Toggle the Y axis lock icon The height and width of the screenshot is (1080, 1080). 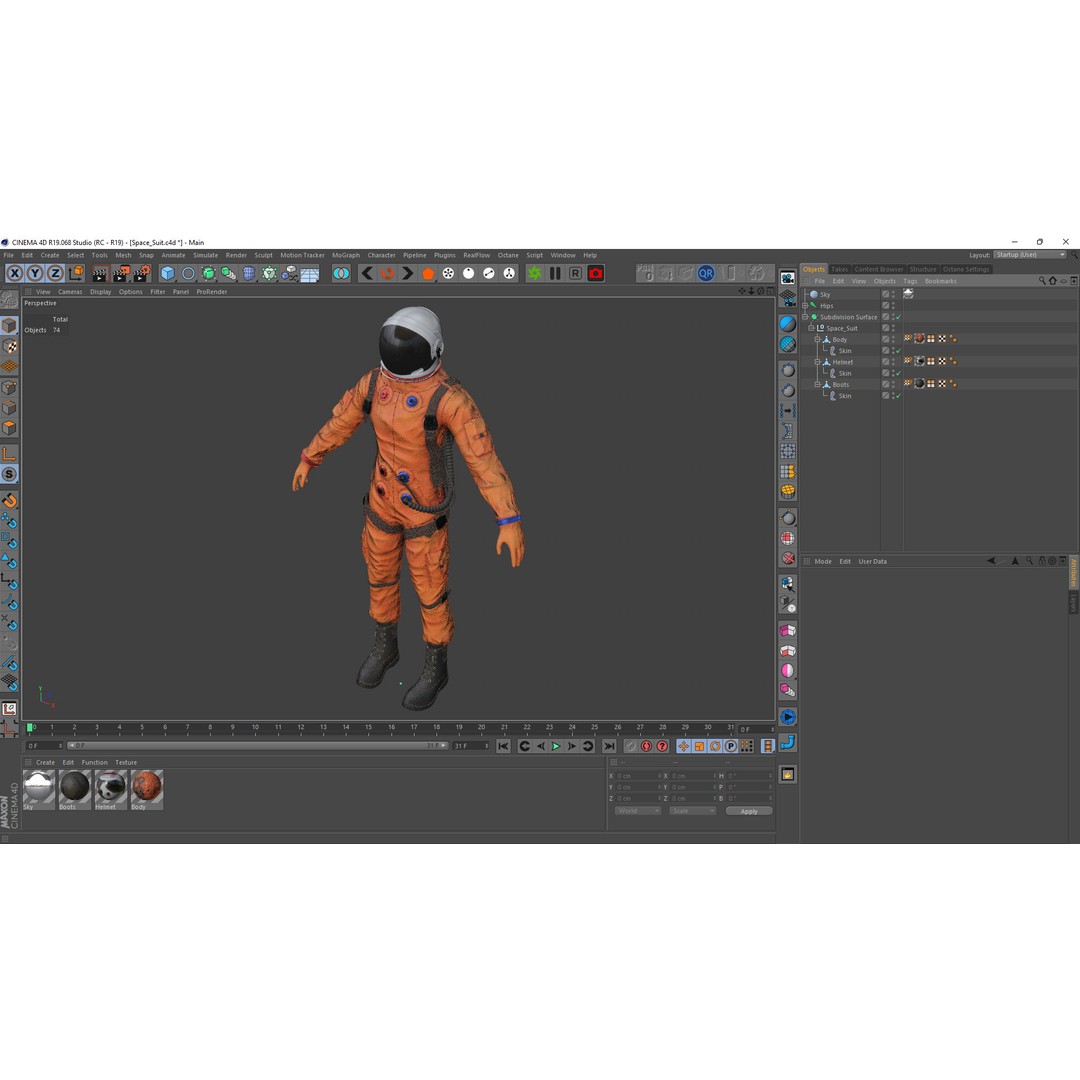pyautogui.click(x=35, y=273)
